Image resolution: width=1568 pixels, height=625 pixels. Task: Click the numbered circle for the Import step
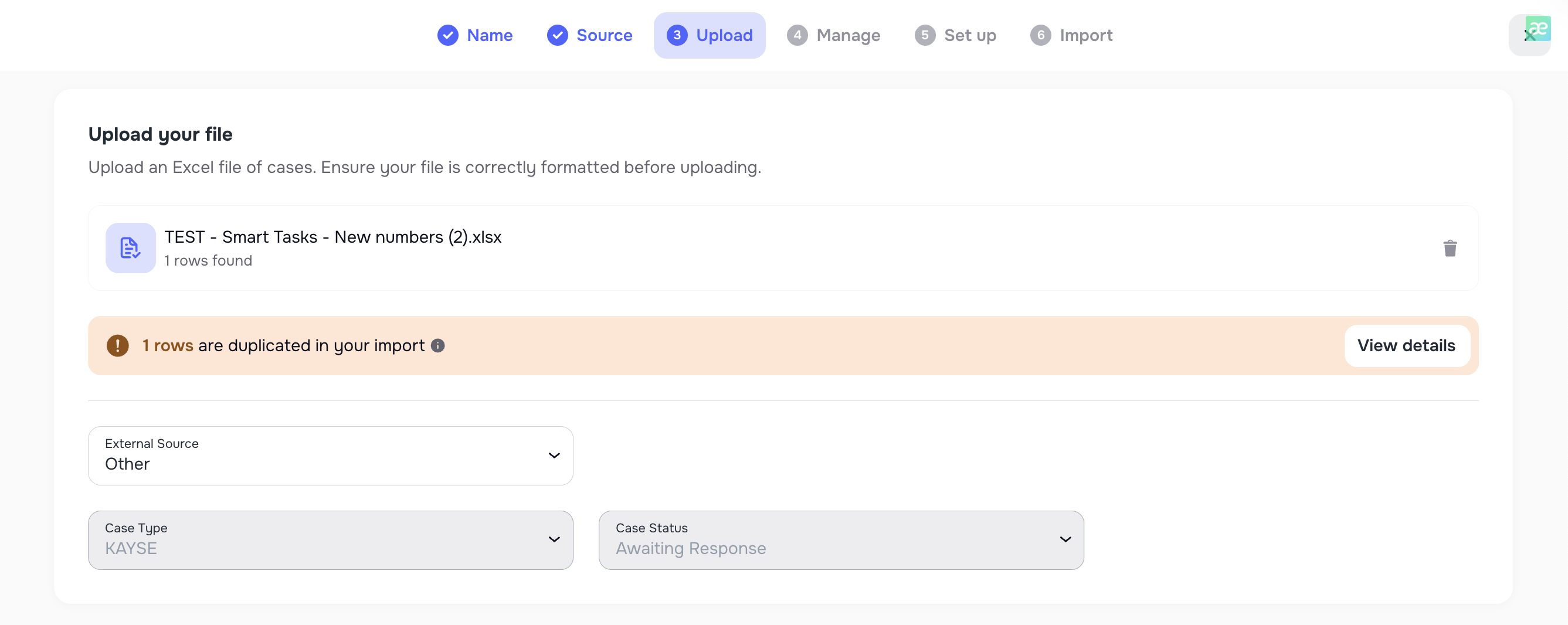[1041, 35]
